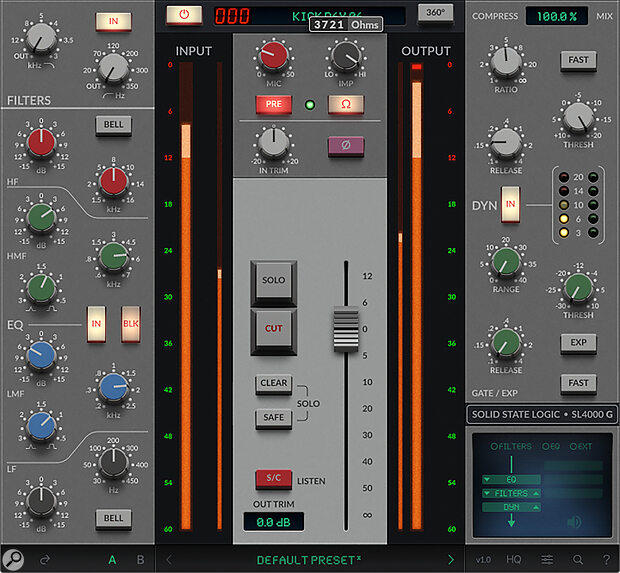Click the compressor RATIO knob
Viewport: 620px width, 573px height.
click(506, 61)
